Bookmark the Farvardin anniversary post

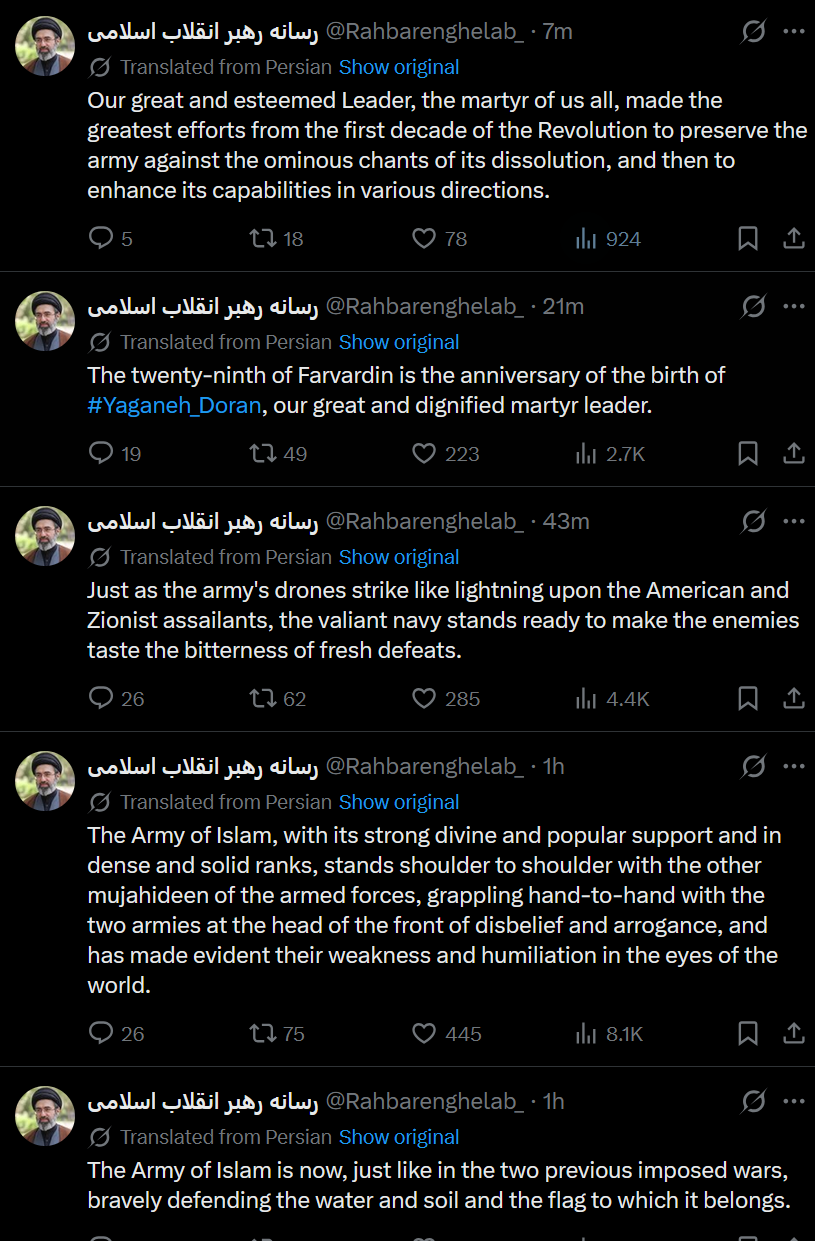747,453
